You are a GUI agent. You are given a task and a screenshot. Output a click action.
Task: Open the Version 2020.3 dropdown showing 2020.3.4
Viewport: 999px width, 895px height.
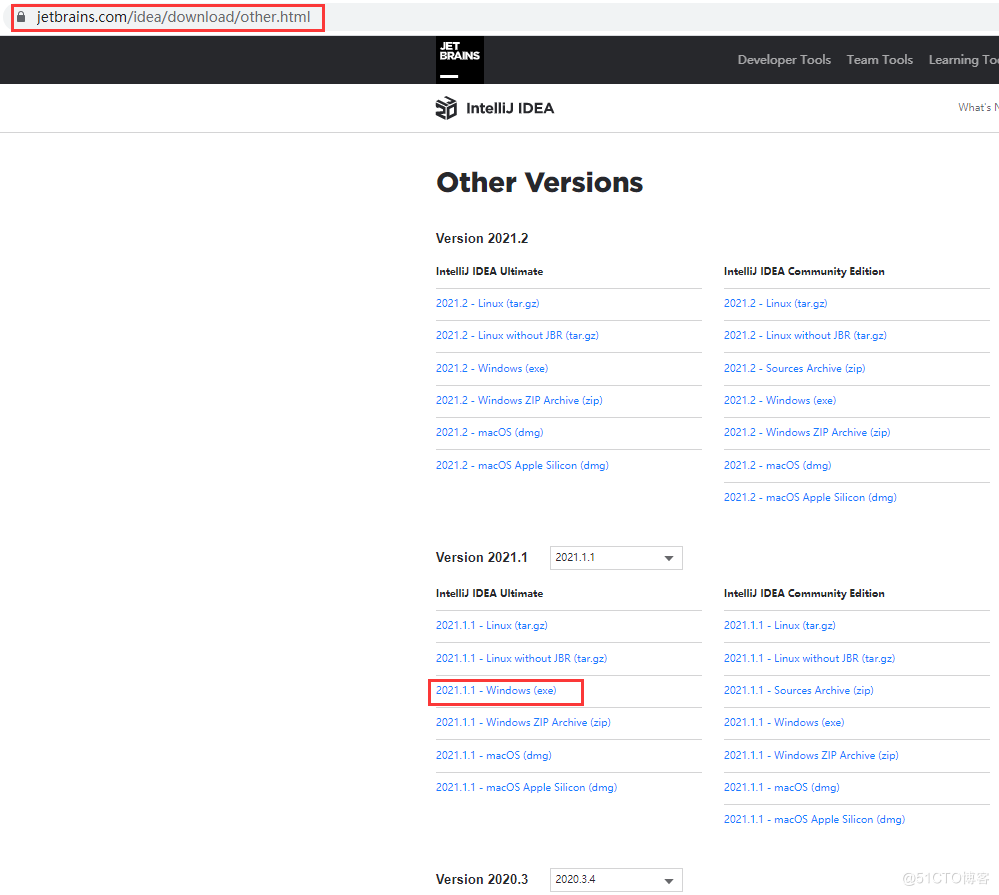pyautogui.click(x=616, y=880)
